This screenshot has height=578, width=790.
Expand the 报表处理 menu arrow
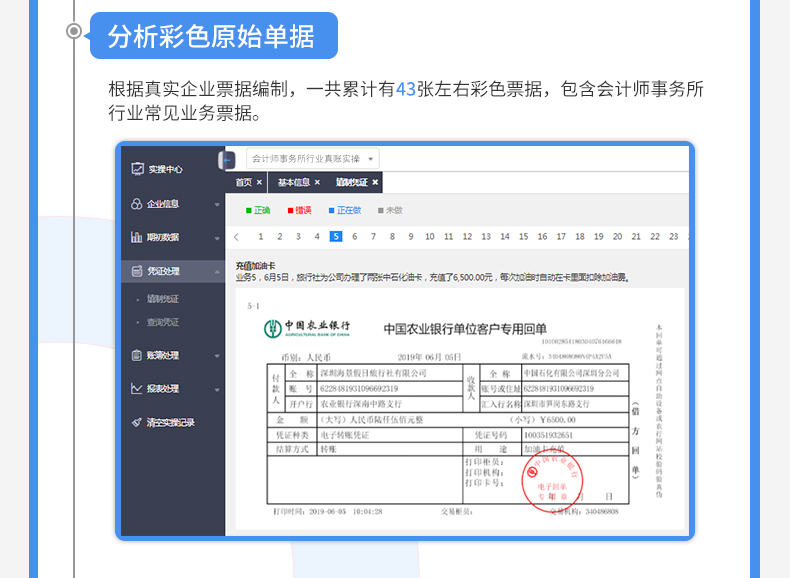217,389
